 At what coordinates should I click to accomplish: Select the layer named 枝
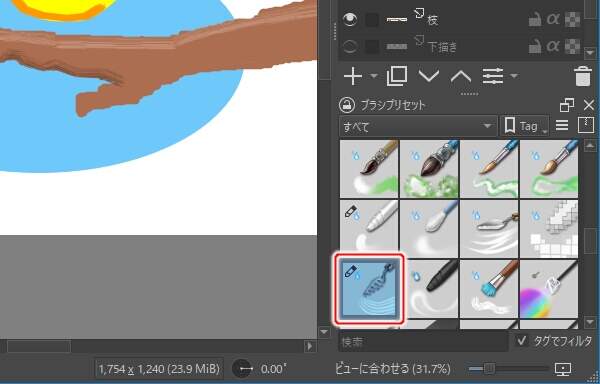[432, 20]
